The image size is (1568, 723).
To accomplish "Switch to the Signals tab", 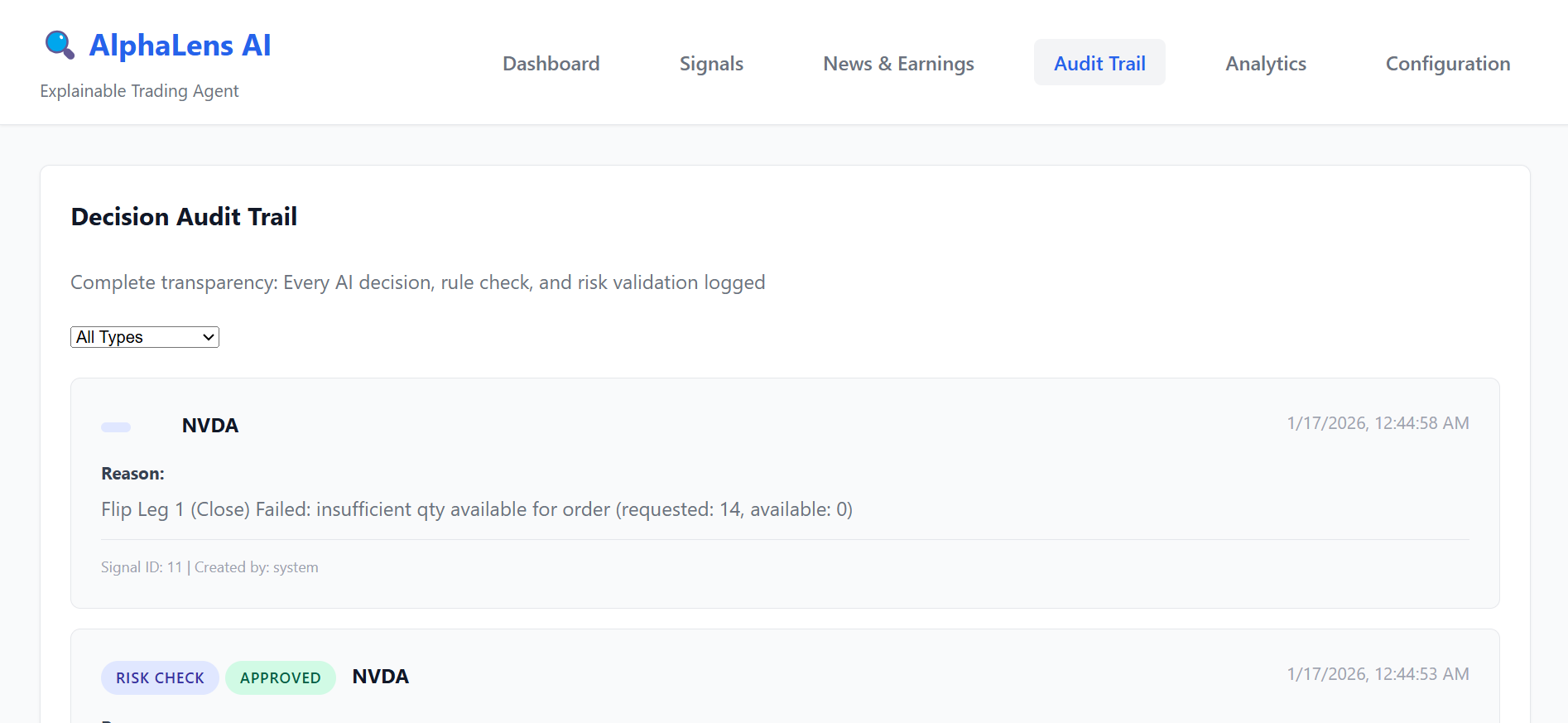I will (711, 64).
